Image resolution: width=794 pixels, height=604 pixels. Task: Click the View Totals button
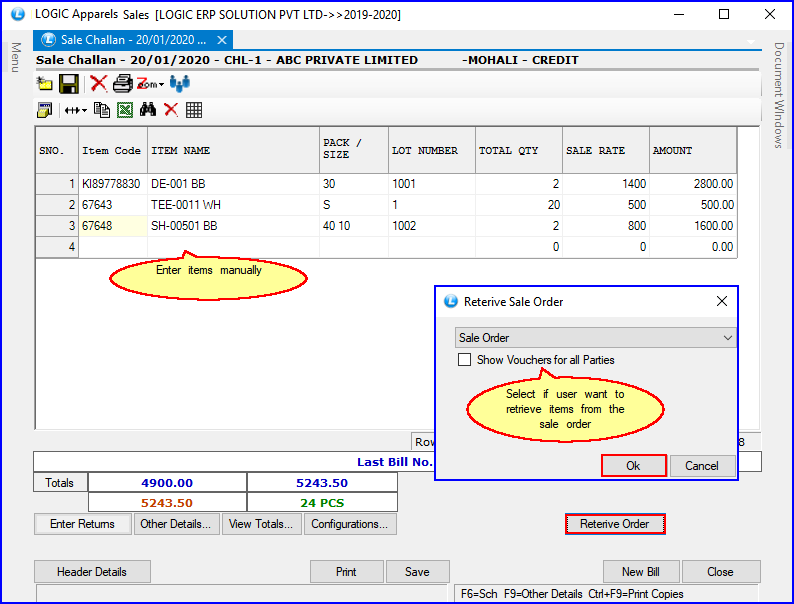261,524
